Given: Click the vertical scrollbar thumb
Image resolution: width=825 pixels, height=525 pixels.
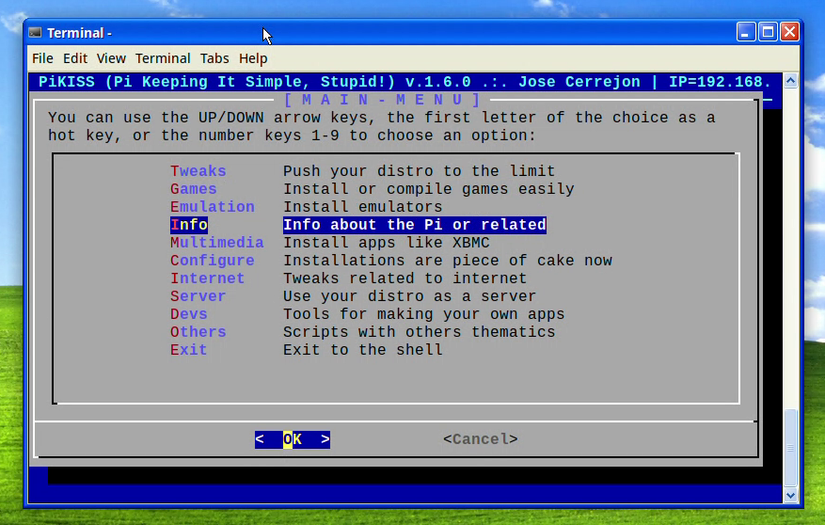Looking at the screenshot, I should click(x=790, y=448).
